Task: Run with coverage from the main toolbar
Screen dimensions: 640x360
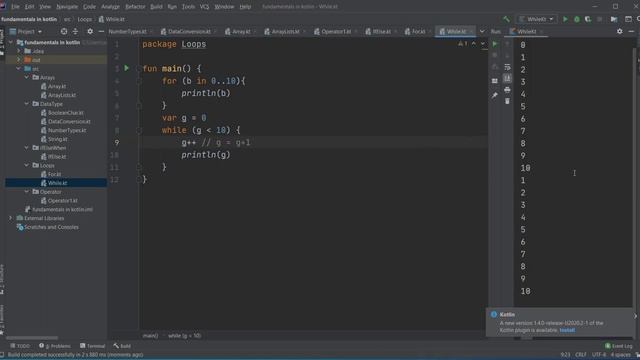Action: (x=588, y=19)
